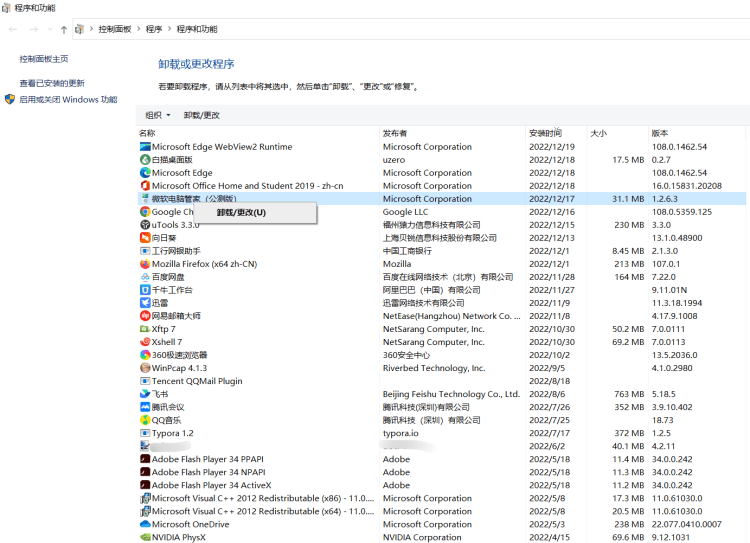Click the 卸载/更改 toolbar button
The height and width of the screenshot is (543, 750).
click(202, 115)
